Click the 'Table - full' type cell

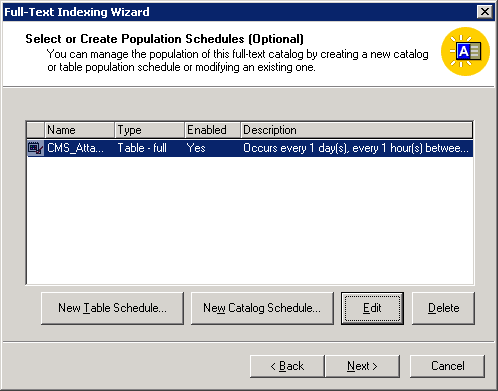tap(150, 148)
